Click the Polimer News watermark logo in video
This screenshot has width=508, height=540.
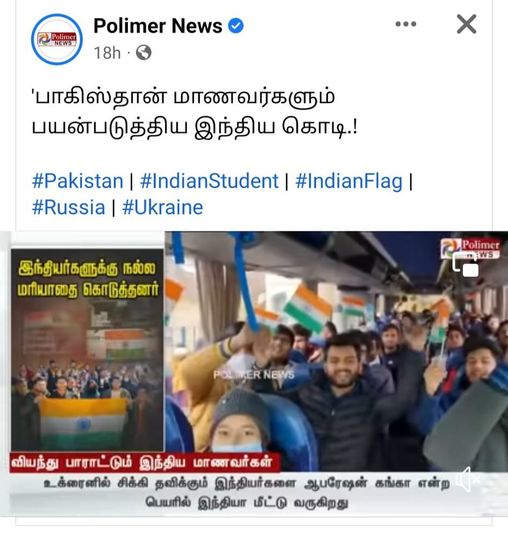[x=471, y=248]
